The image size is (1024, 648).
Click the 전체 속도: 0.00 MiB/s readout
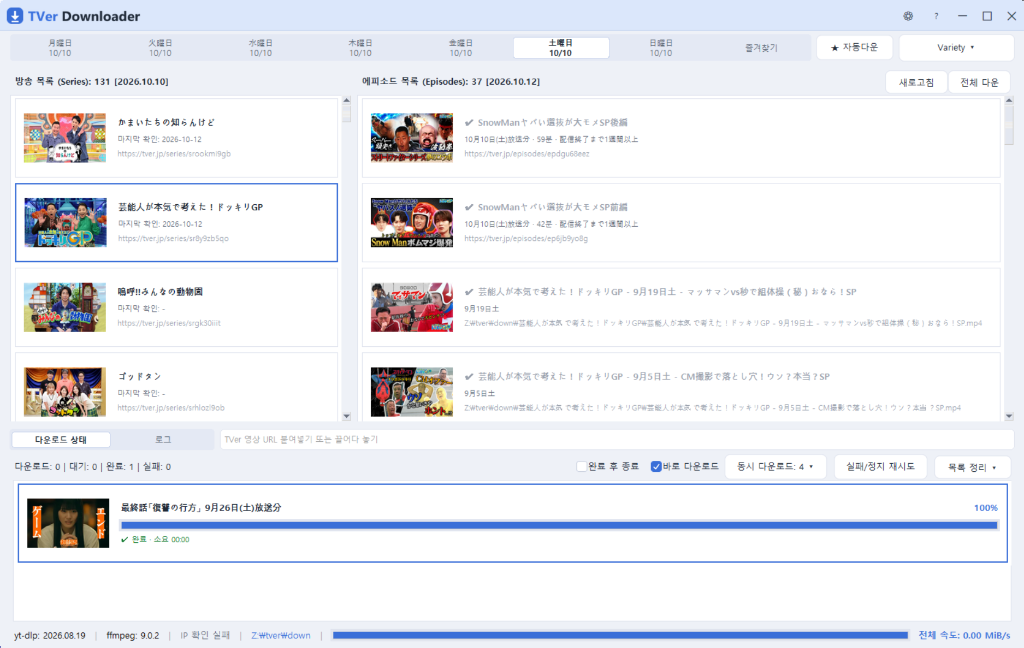click(x=965, y=636)
